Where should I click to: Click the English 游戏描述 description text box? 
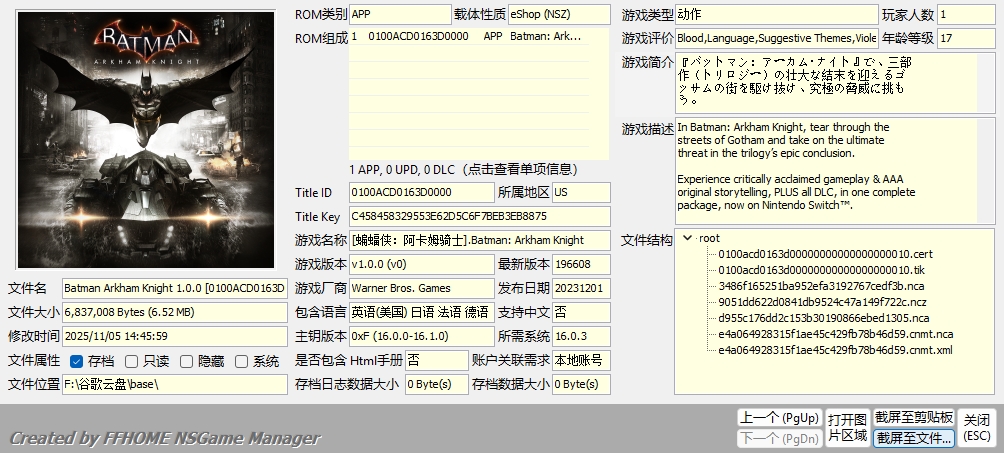tap(834, 170)
